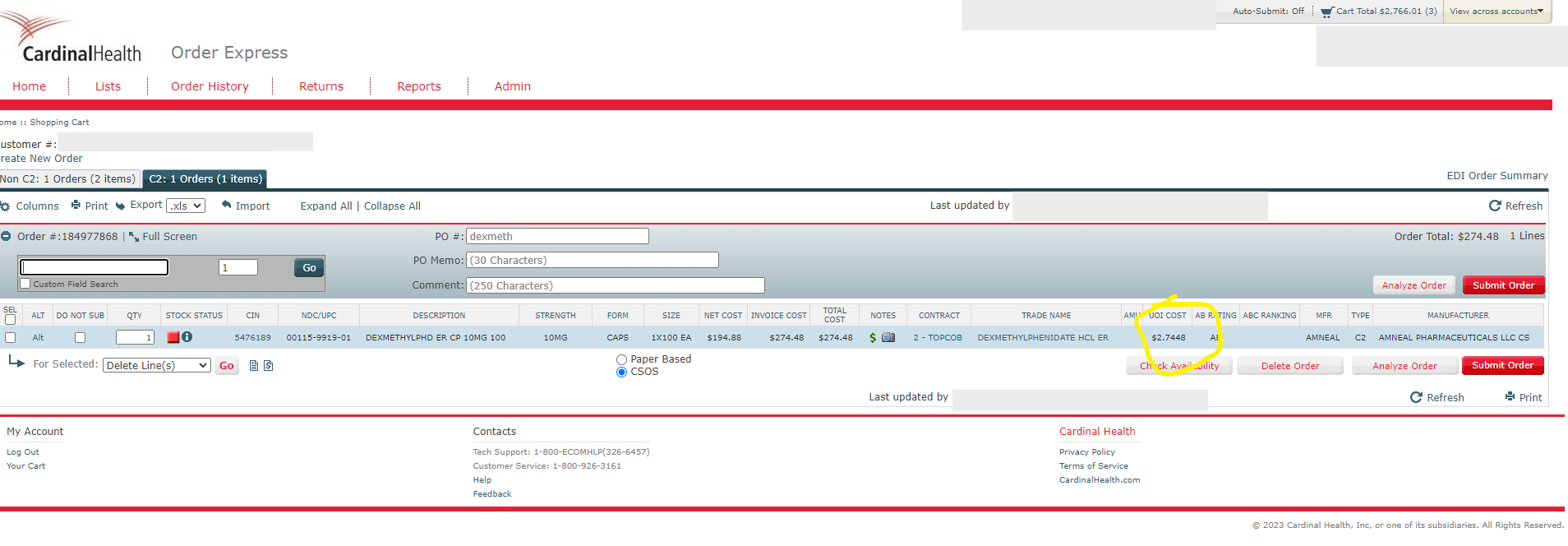Toggle the Do Not Sub checkbox
This screenshot has width=1568, height=546.
pos(80,337)
